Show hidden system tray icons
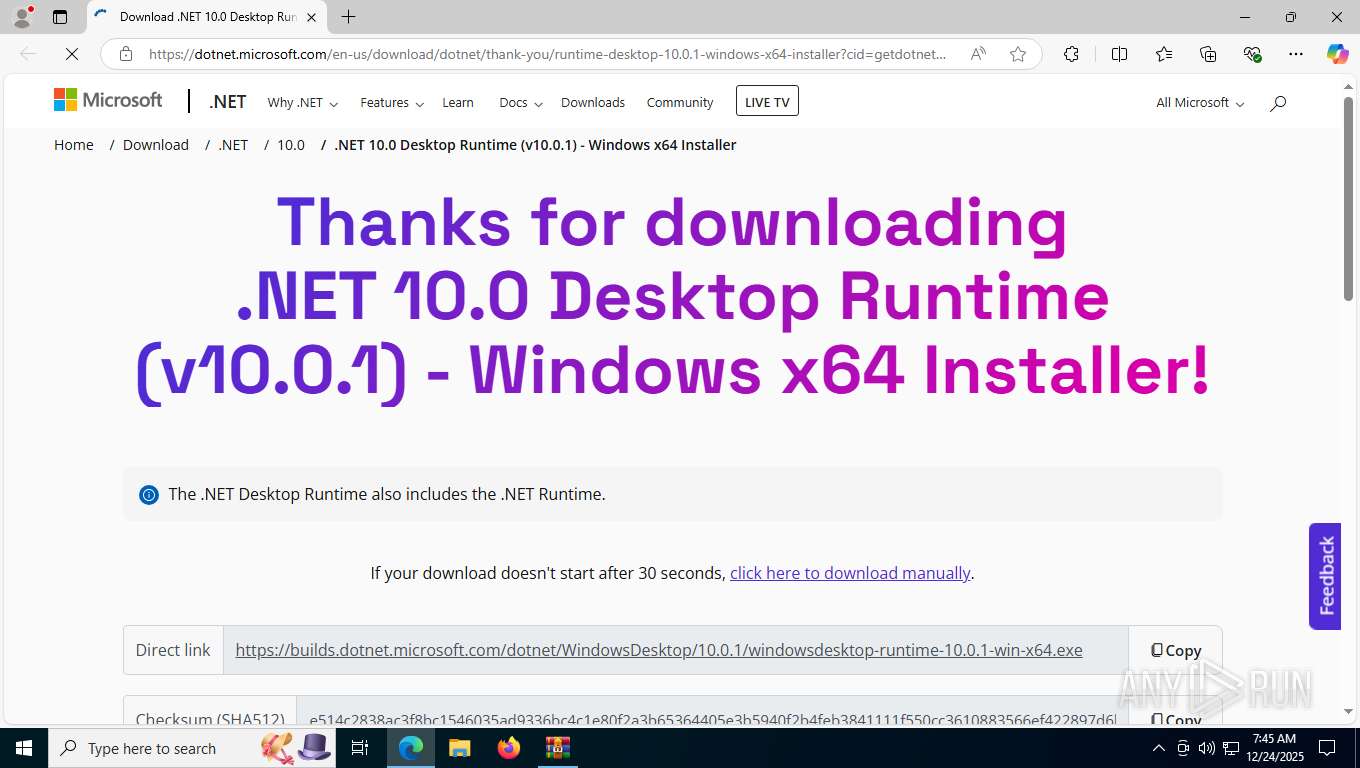This screenshot has height=768, width=1360. pos(1159,748)
